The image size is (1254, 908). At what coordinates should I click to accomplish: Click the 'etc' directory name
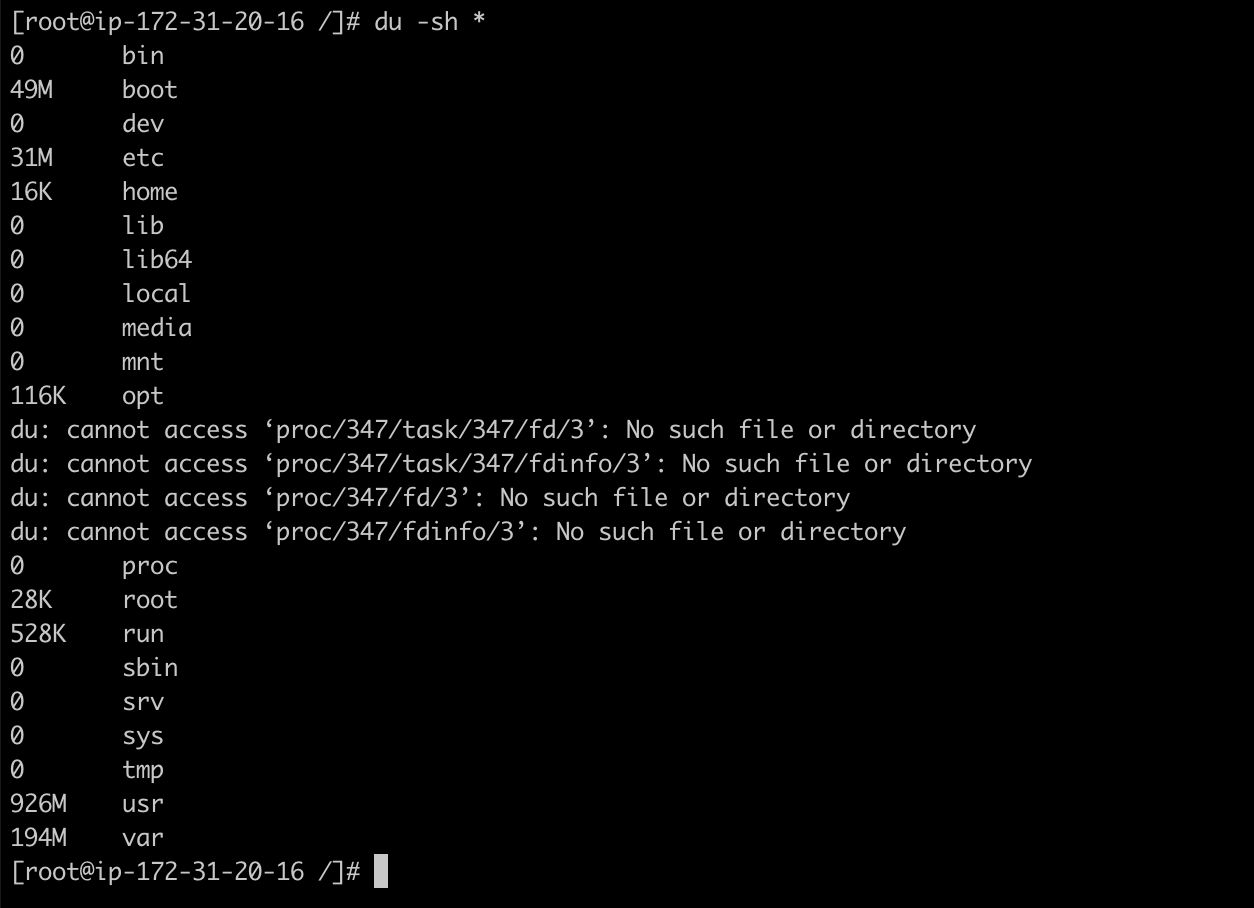142,158
